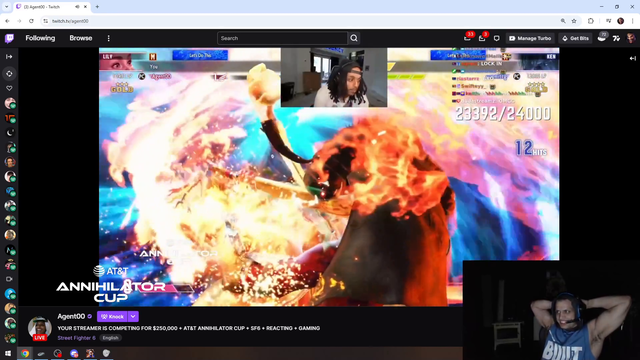Click the shield icon in taskbar
The width and height of the screenshot is (640, 360).
point(106,353)
